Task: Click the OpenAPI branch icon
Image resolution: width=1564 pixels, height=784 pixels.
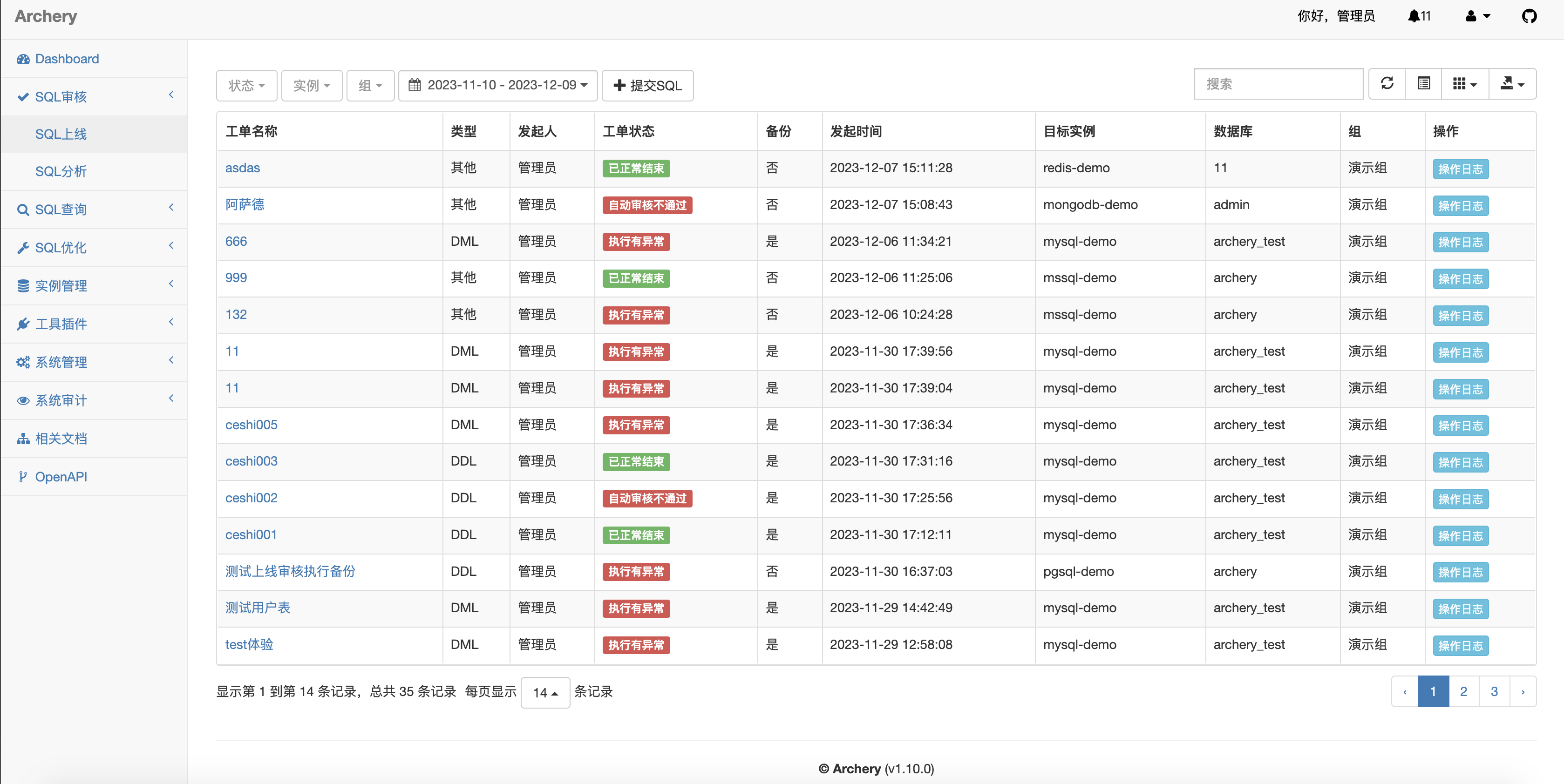Action: click(x=23, y=477)
